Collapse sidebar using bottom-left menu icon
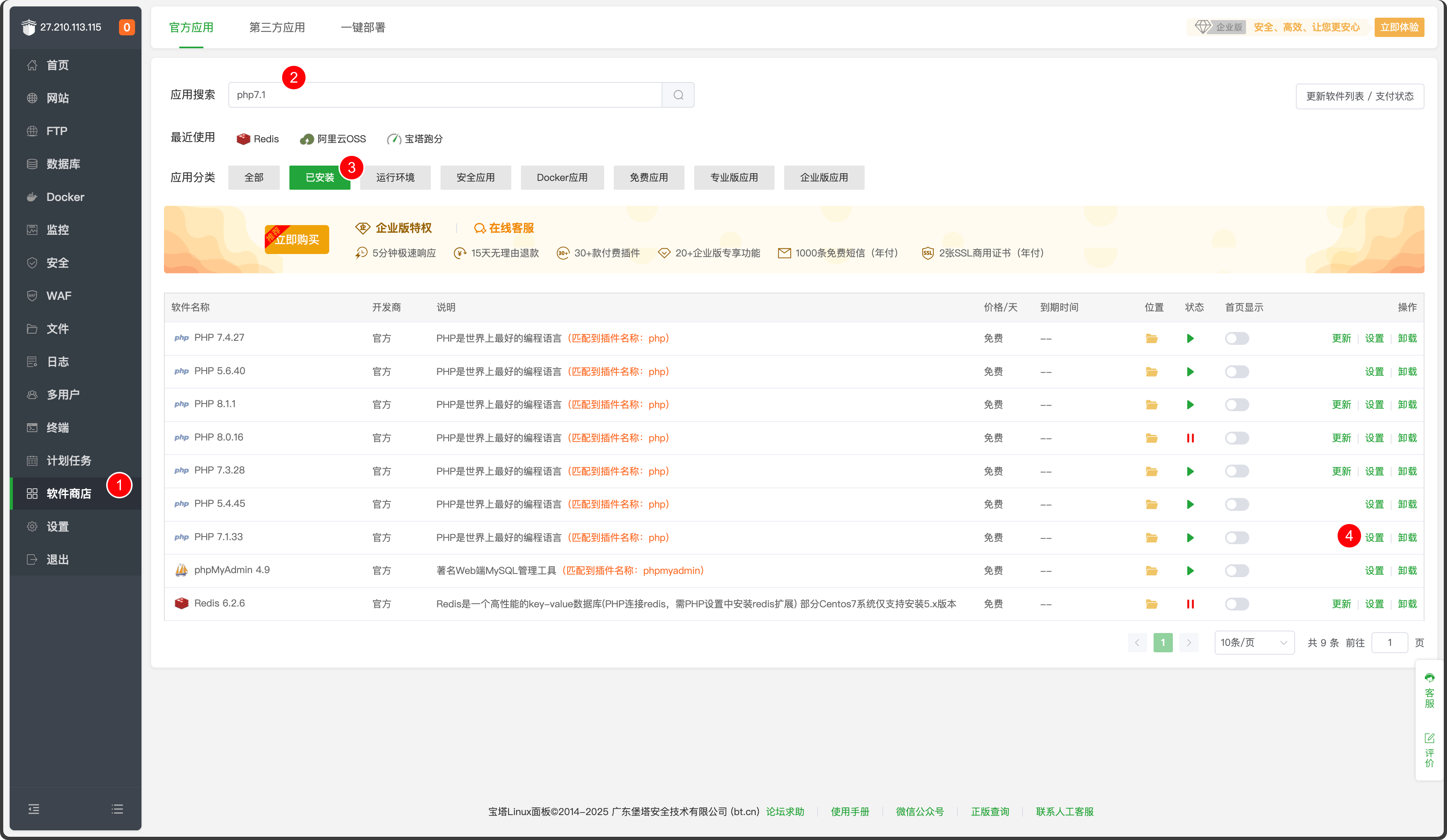1447x840 pixels. pos(34,809)
